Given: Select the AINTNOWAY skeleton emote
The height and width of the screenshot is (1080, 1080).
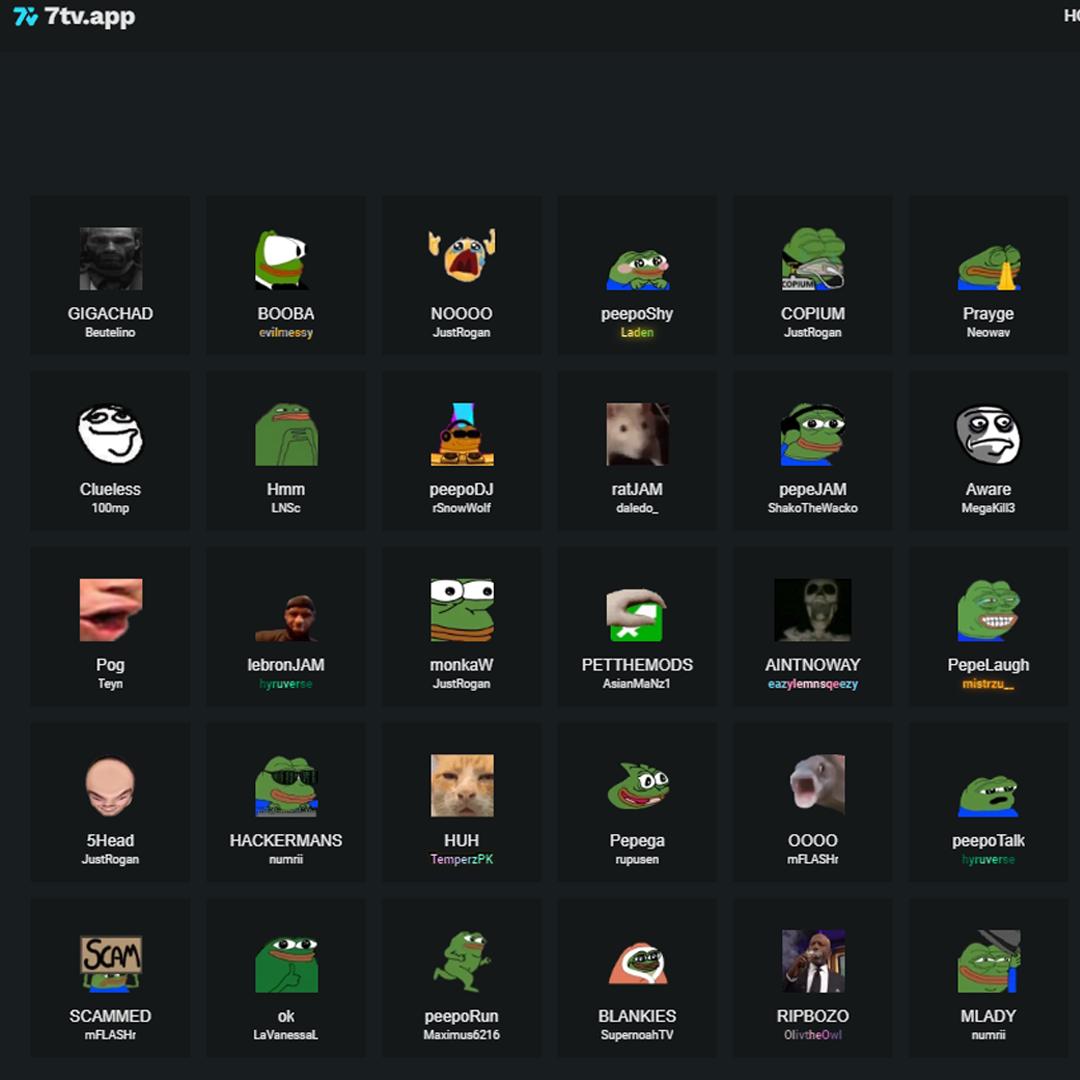Looking at the screenshot, I should (813, 610).
